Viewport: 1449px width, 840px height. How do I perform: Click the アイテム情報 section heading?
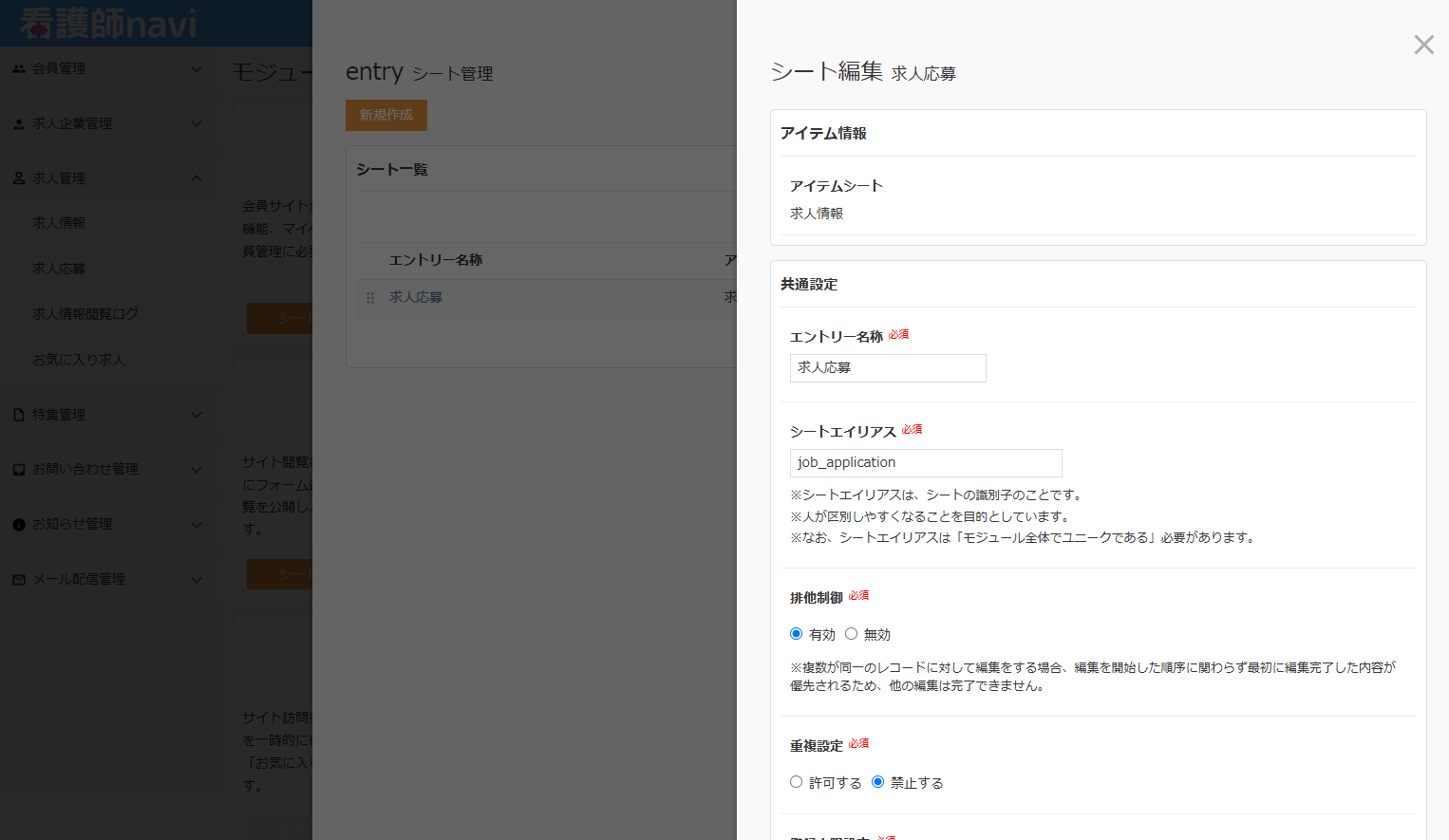pyautogui.click(x=823, y=134)
